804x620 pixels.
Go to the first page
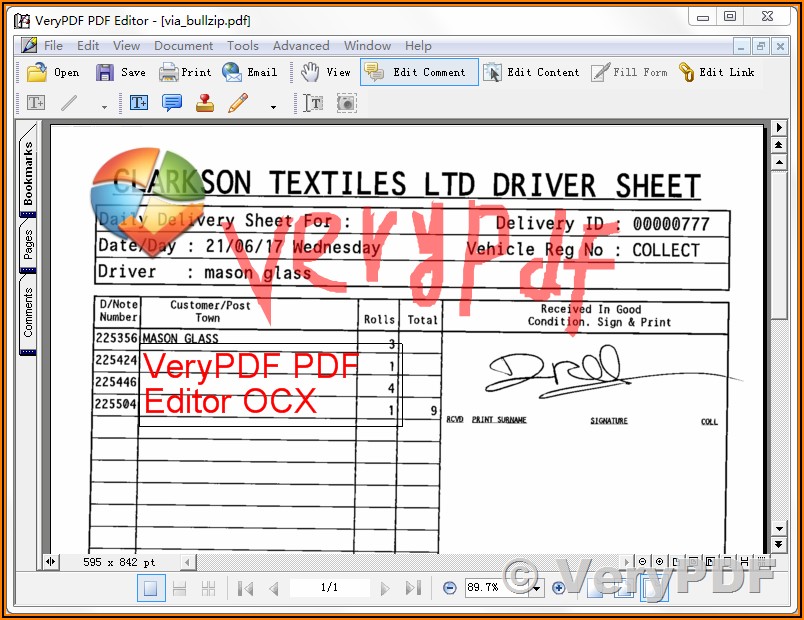[246, 588]
